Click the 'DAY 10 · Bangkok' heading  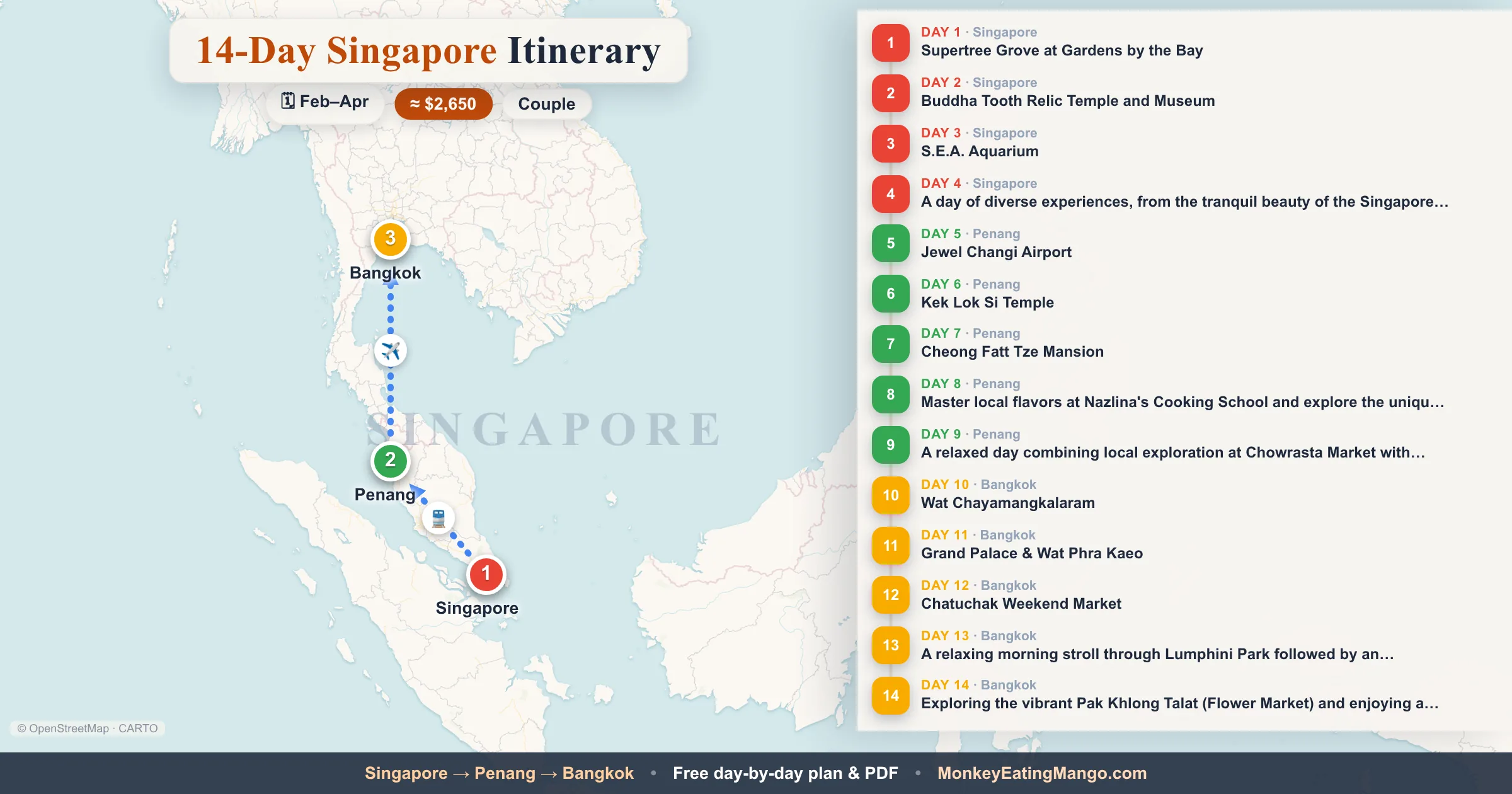(x=978, y=485)
